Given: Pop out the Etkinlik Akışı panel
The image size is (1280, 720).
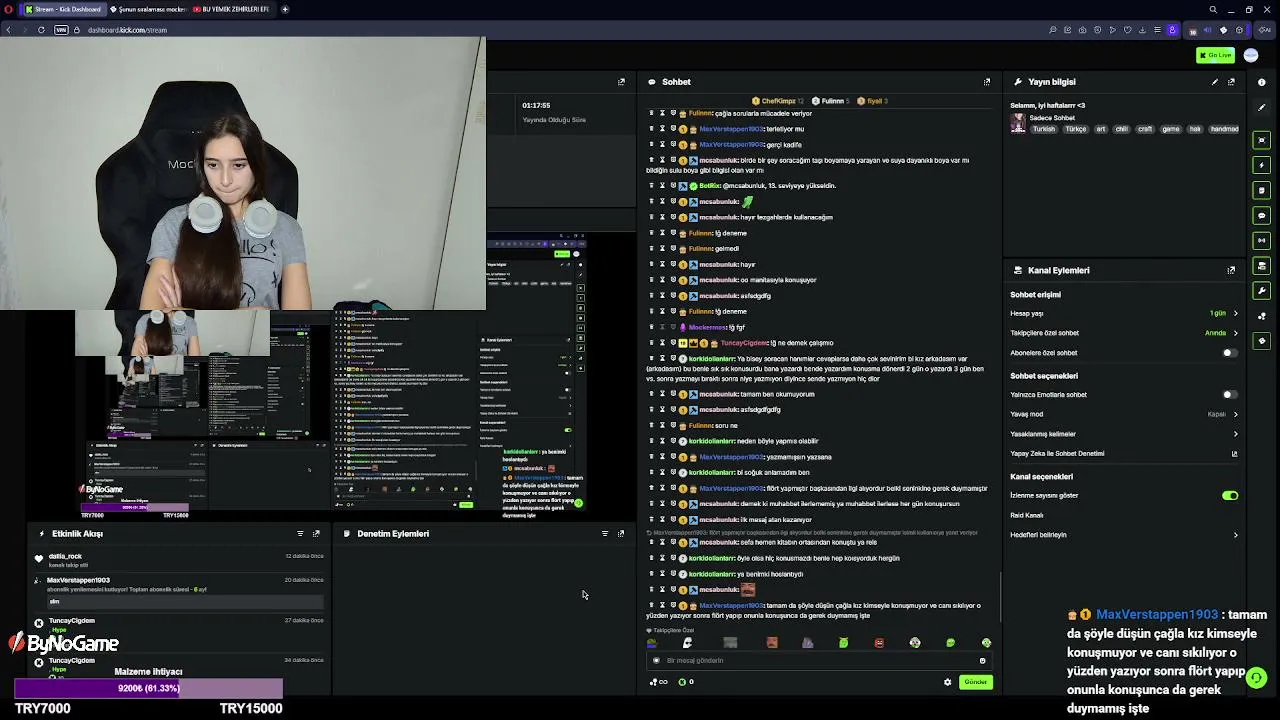Looking at the screenshot, I should (x=316, y=534).
